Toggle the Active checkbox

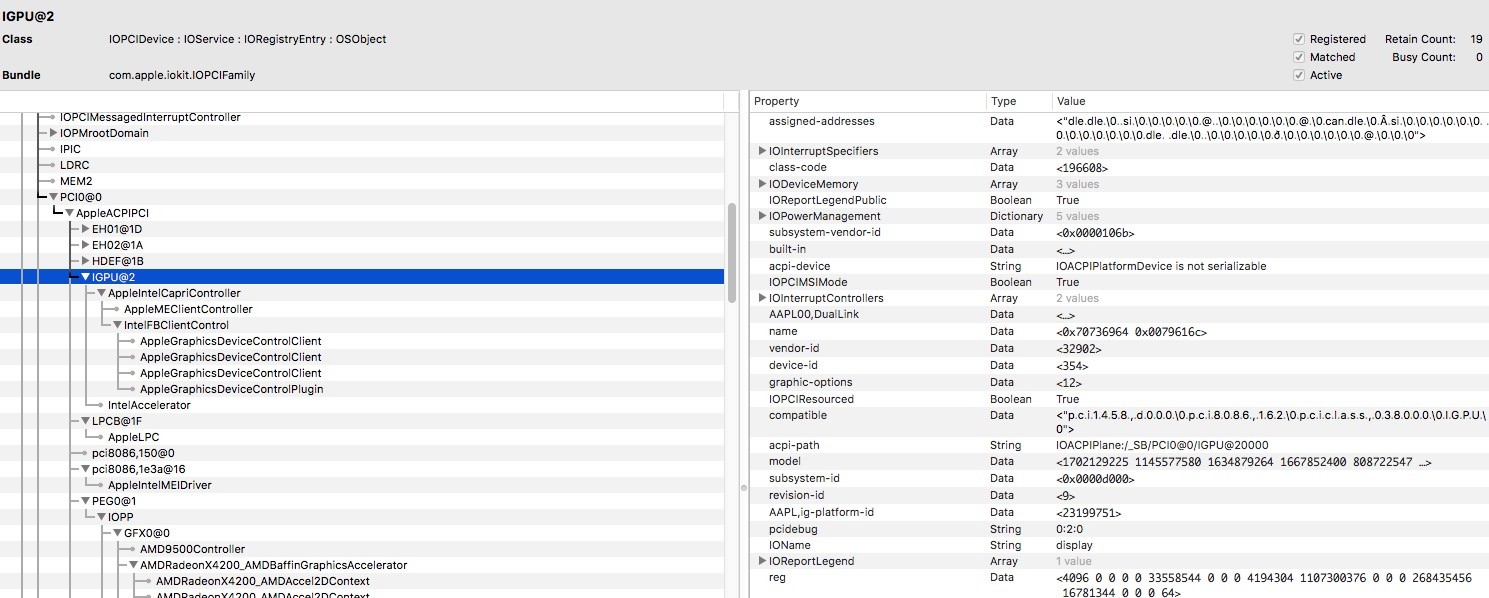coord(1299,75)
